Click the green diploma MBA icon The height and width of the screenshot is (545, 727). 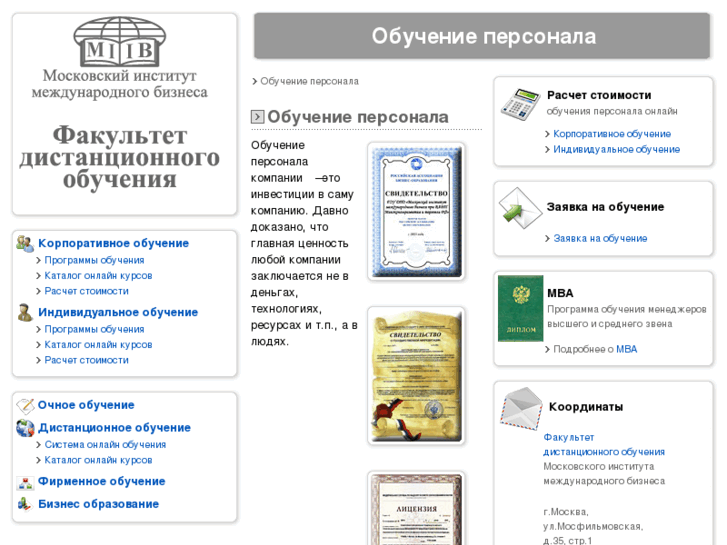click(x=520, y=308)
